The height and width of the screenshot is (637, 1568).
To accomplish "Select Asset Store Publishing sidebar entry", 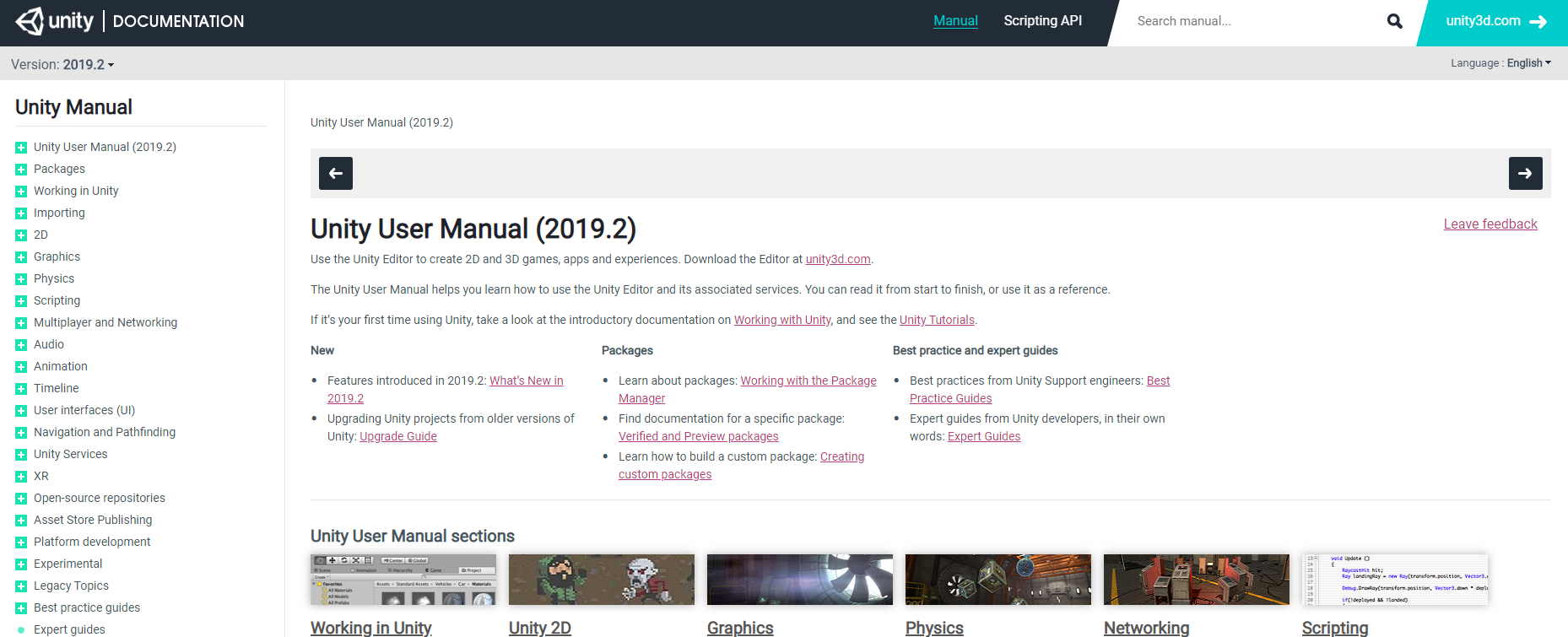I will click(93, 520).
